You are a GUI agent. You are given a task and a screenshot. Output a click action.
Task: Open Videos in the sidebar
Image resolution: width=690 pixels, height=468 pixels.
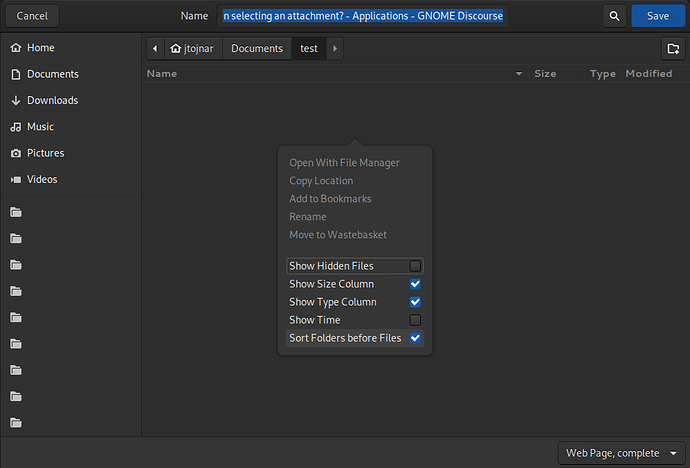(x=71, y=179)
